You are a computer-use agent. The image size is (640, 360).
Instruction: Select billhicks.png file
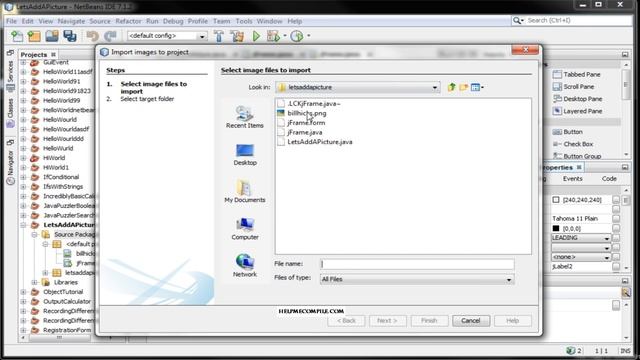point(302,113)
